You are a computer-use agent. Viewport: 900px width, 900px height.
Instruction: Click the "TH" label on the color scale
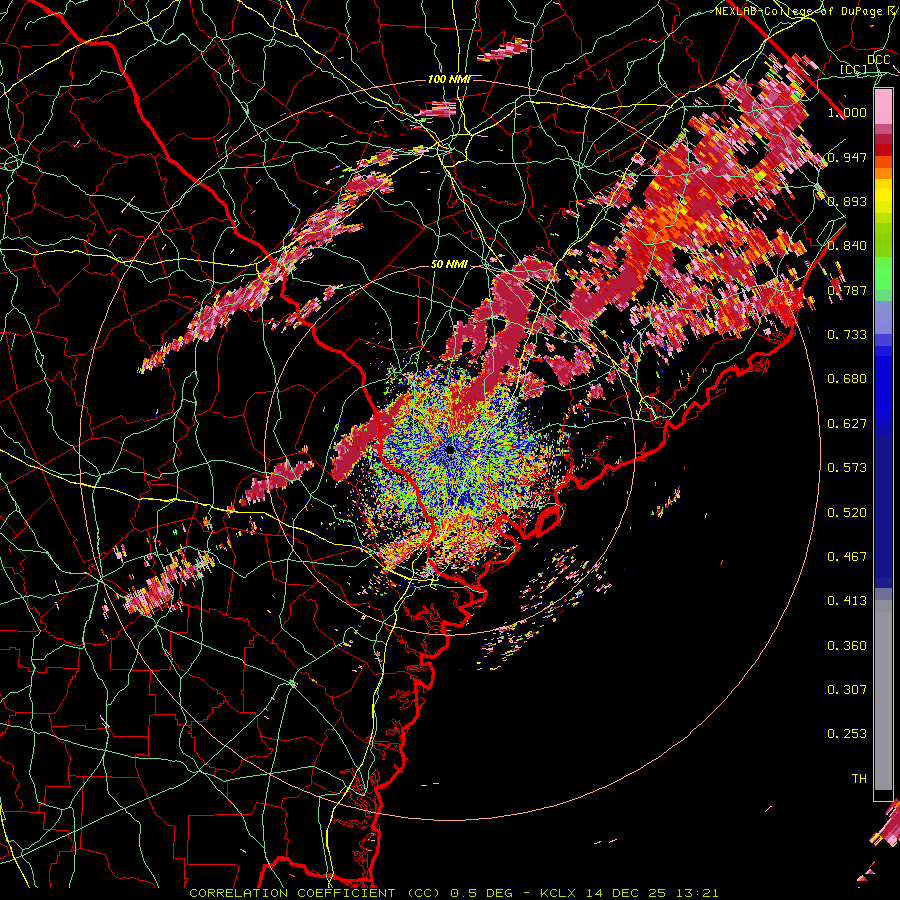859,779
